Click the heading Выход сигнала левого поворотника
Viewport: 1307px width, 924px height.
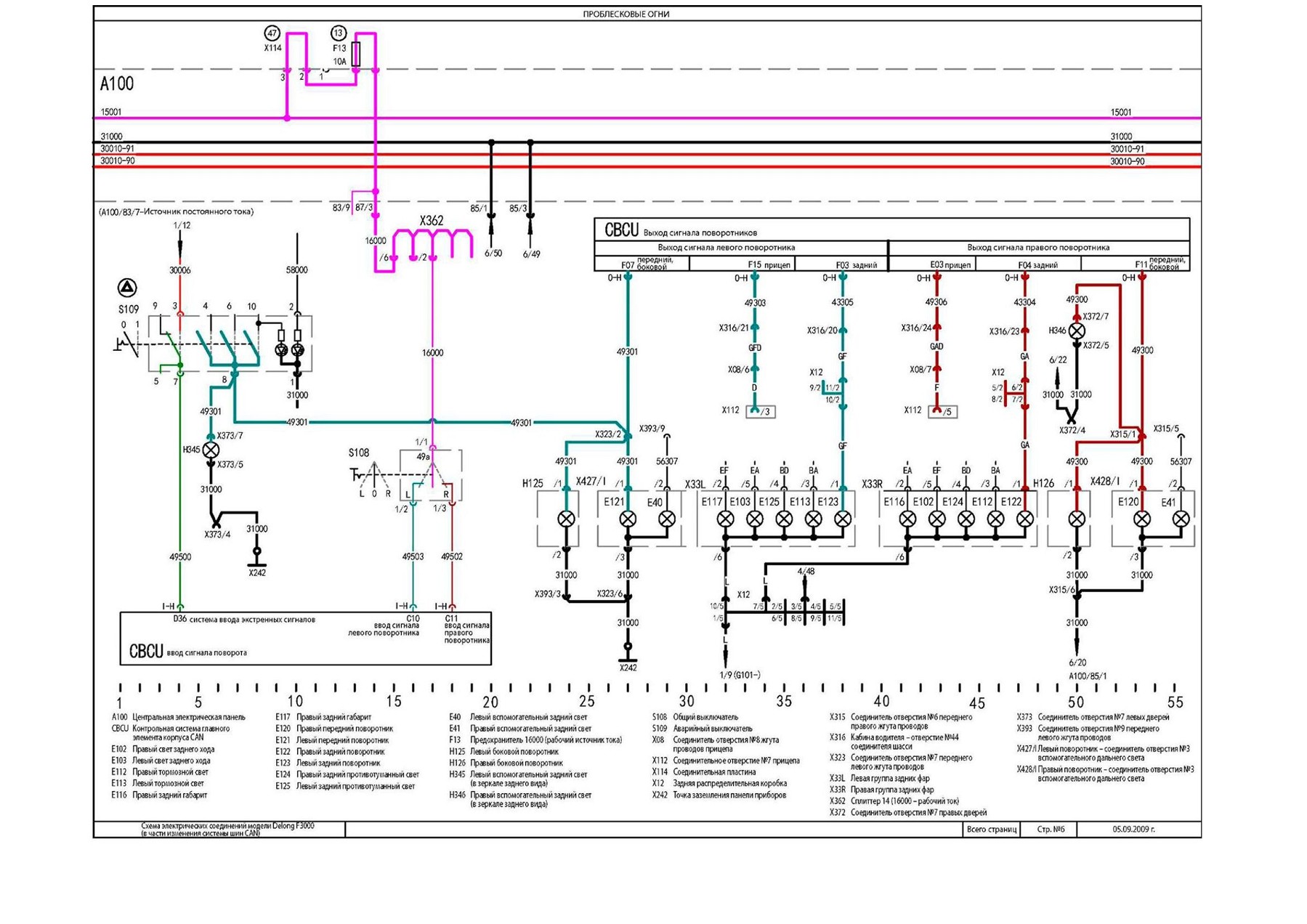(726, 248)
